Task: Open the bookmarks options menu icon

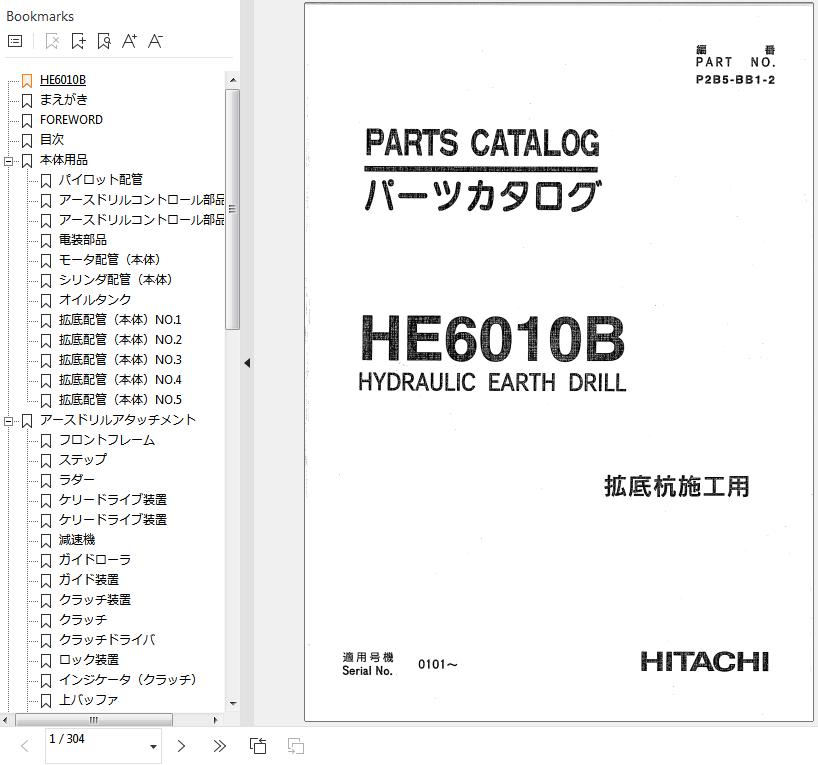Action: pyautogui.click(x=15, y=41)
